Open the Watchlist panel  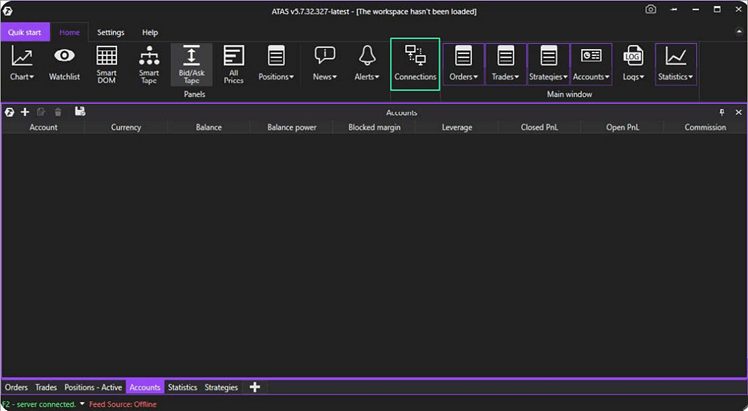pos(64,64)
